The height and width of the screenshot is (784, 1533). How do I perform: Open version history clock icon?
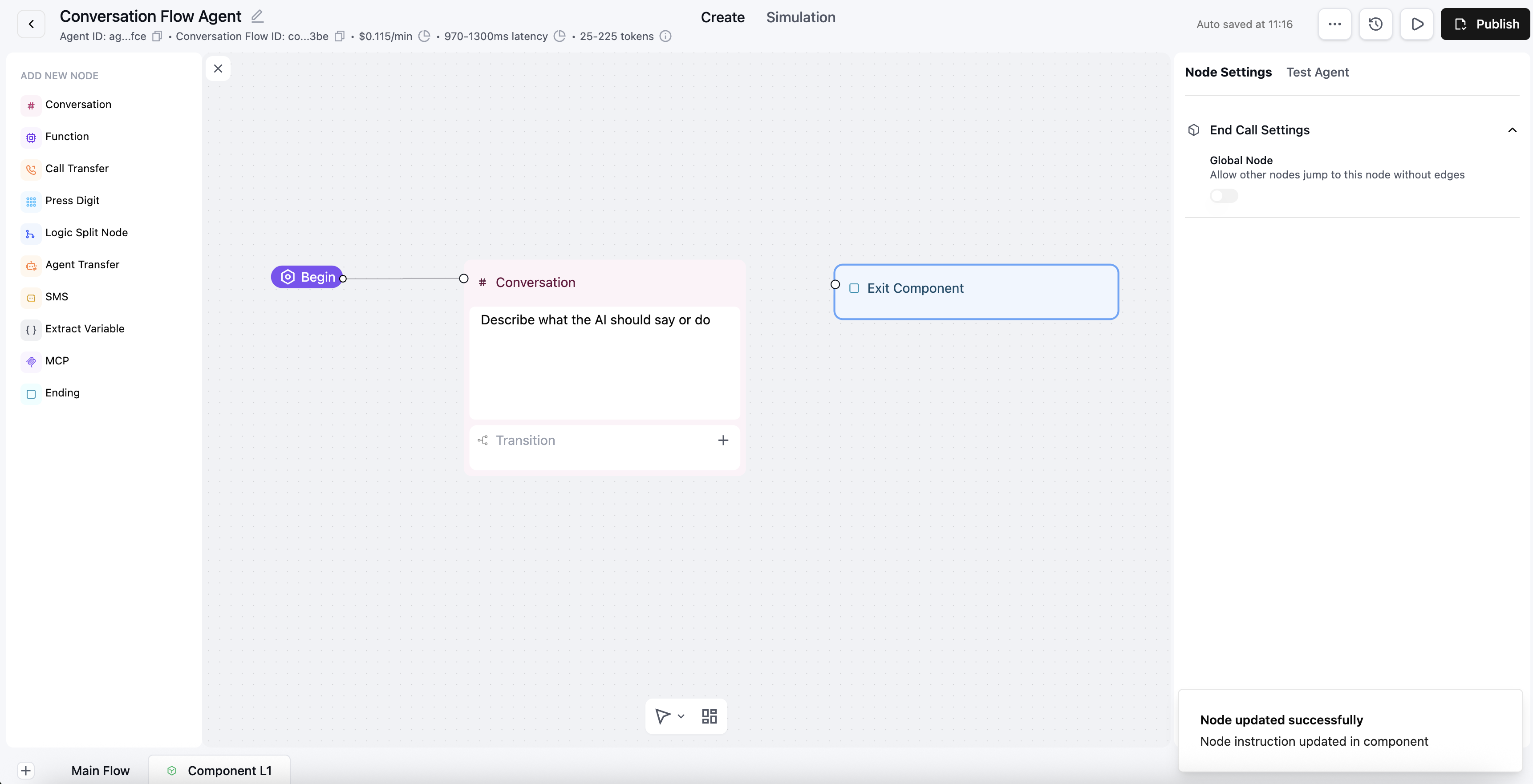tap(1375, 24)
